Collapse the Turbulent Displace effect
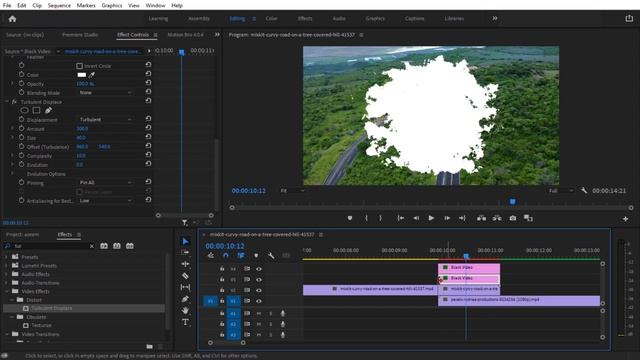 click(7, 102)
